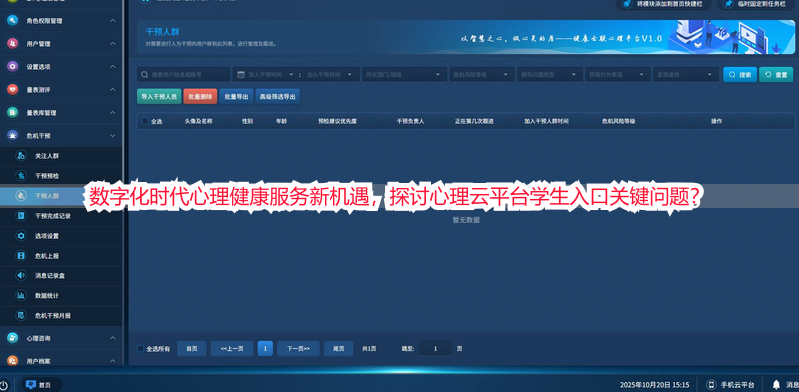
Task: Open the 所在部门/班级 dropdown
Action: point(404,74)
